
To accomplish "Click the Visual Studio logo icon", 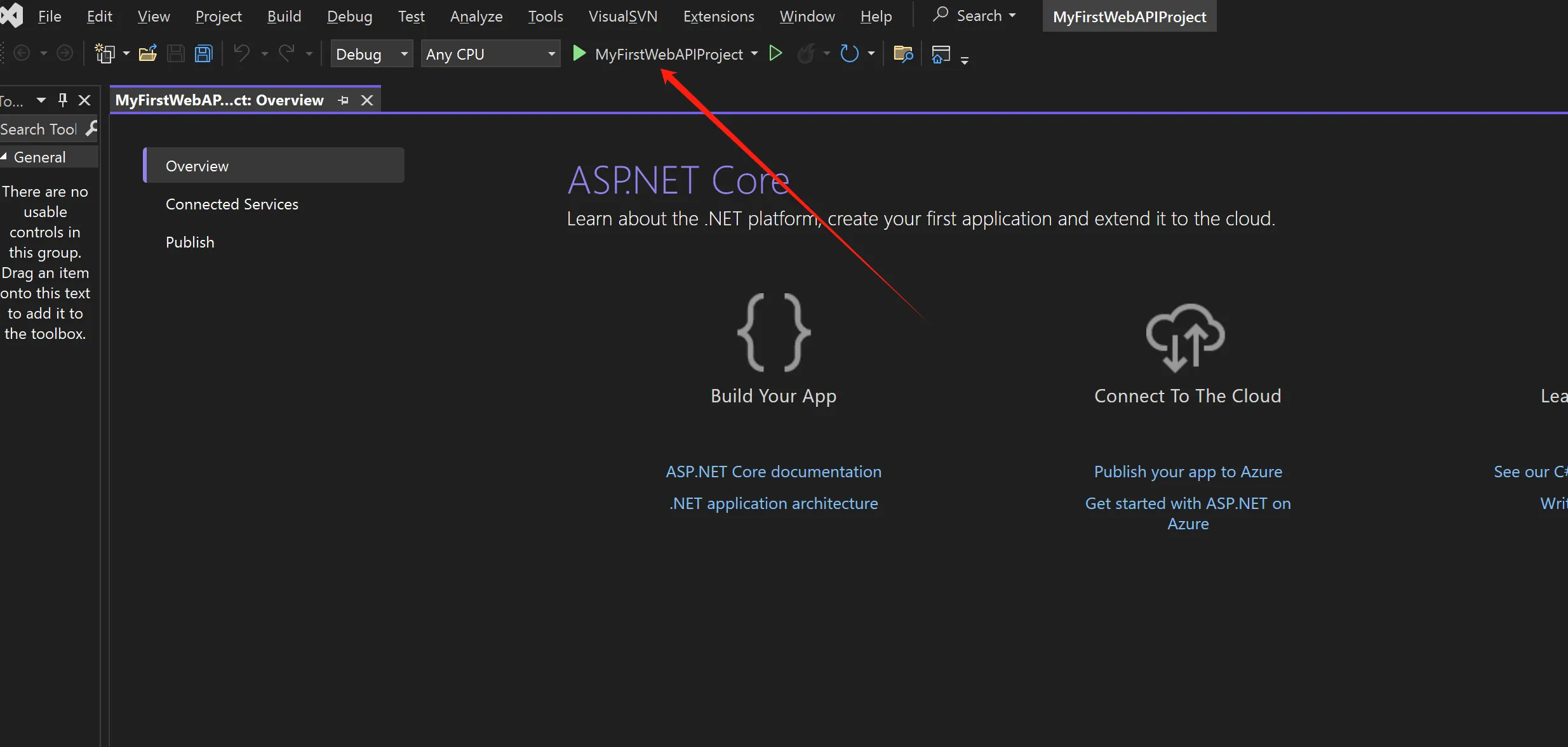I will click(x=11, y=15).
